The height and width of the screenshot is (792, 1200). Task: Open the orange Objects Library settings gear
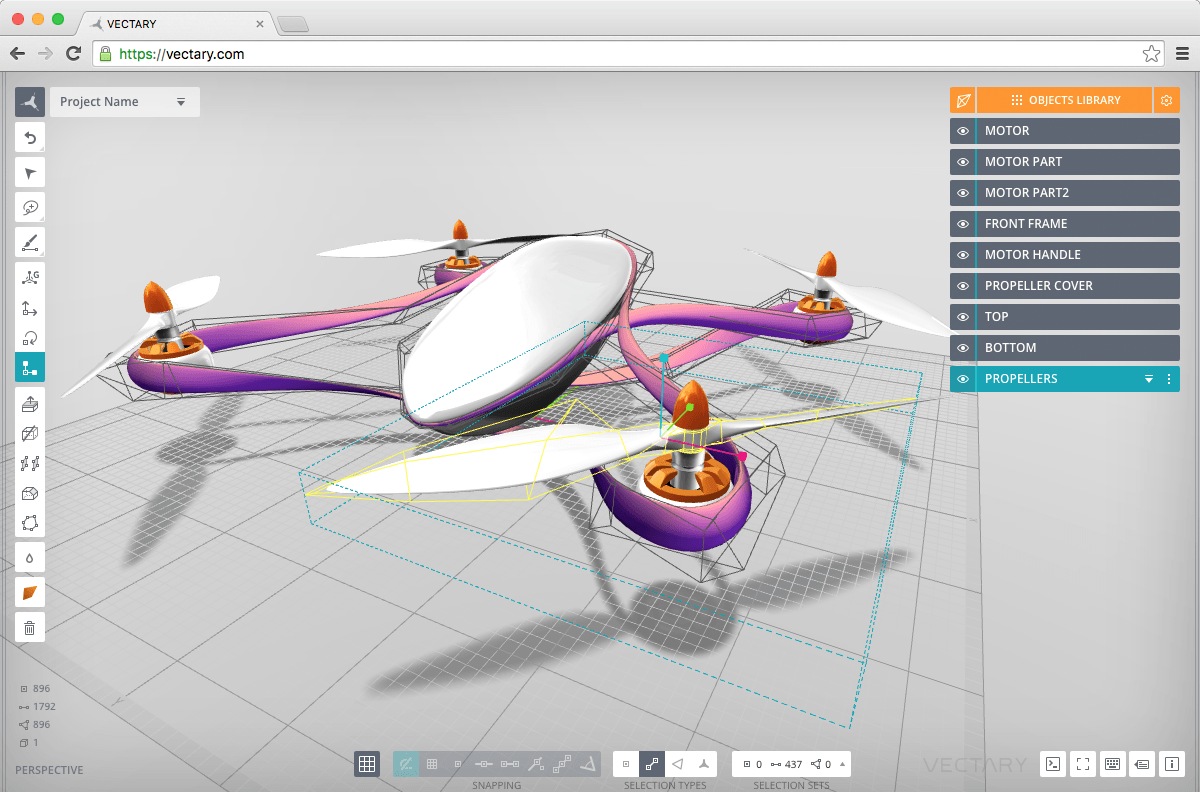[x=1166, y=100]
